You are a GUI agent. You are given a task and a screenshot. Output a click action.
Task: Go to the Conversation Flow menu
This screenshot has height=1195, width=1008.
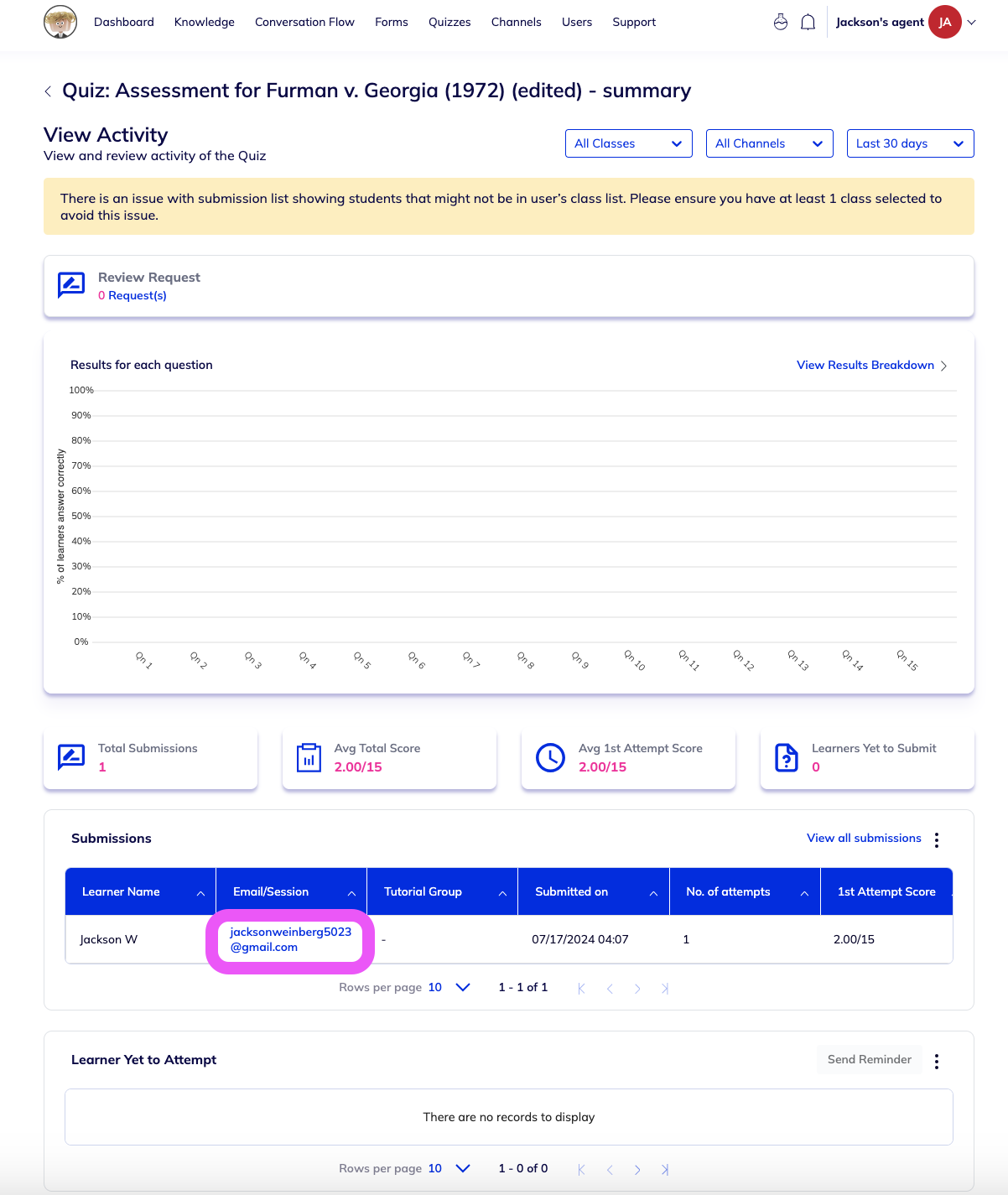coord(304,22)
